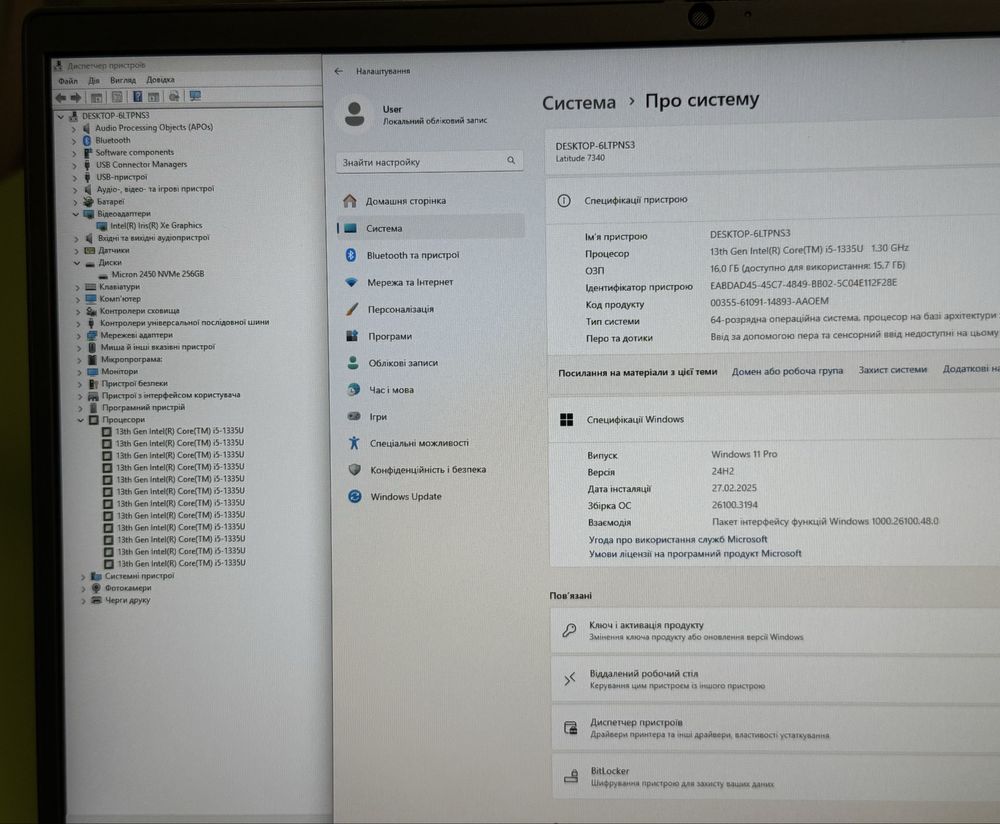
Task: Select Intel(R) Iris(R) Xe Graphics device
Action: pos(156,226)
